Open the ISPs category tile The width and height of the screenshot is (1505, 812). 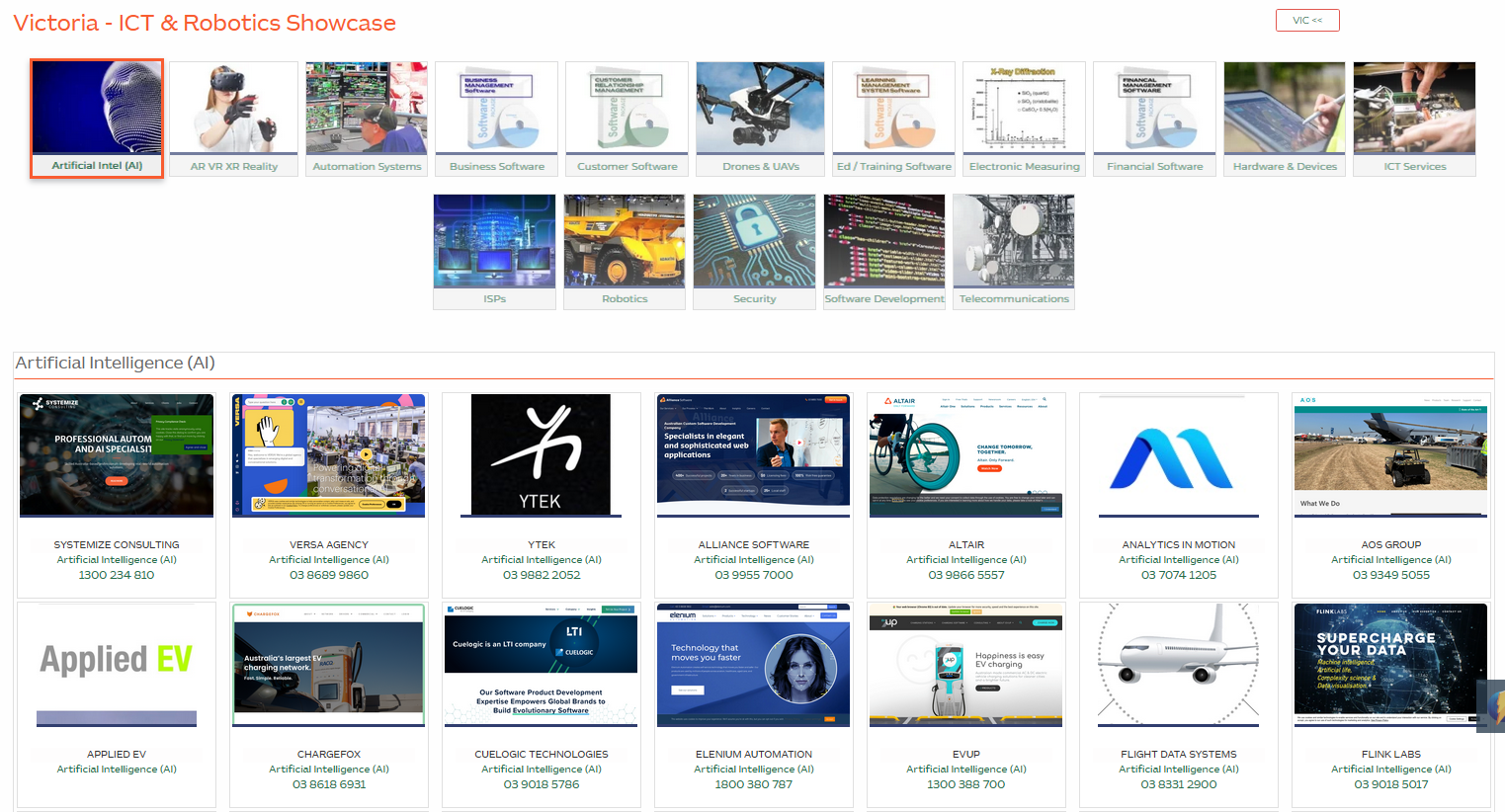click(494, 251)
